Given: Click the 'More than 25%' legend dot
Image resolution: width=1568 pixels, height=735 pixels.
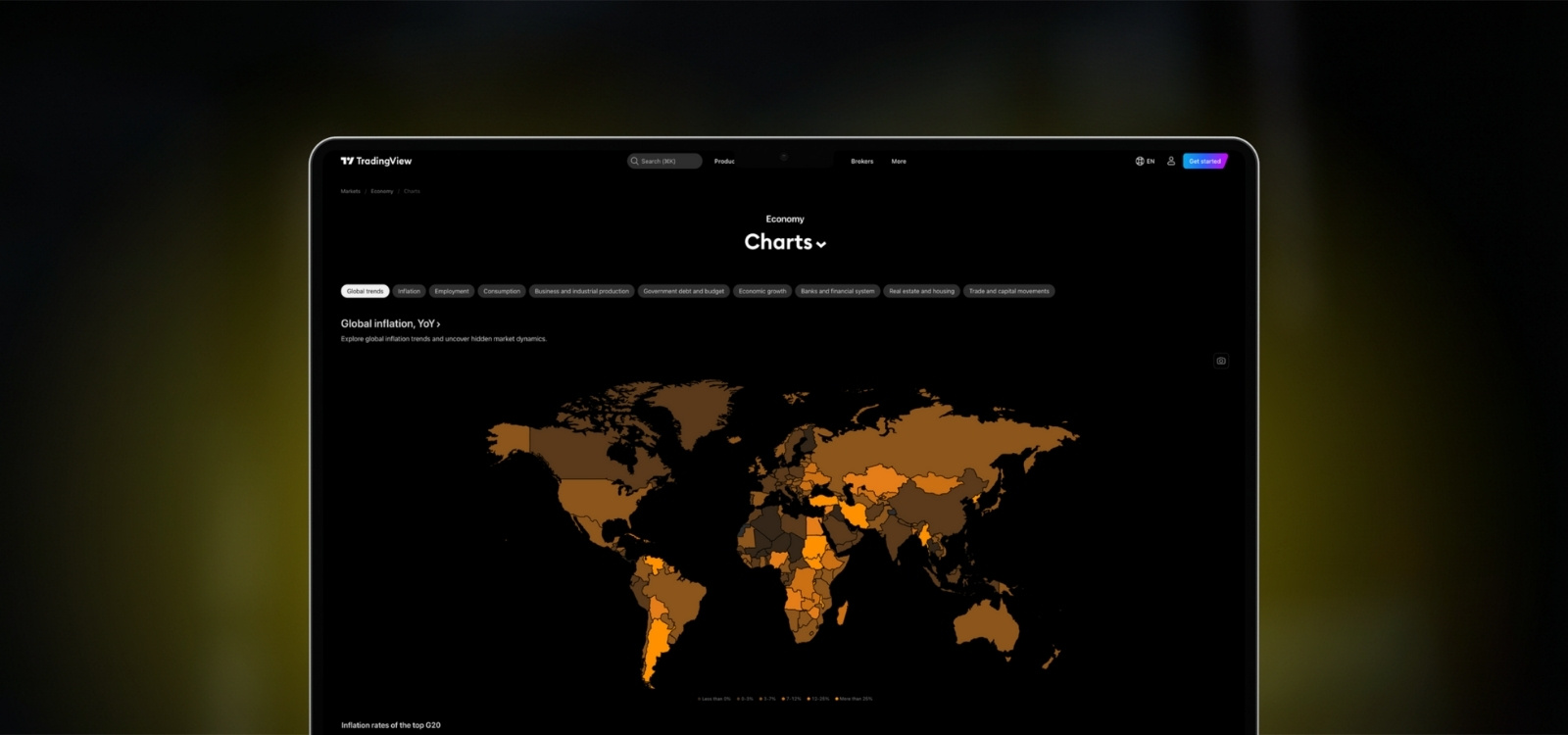Looking at the screenshot, I should pyautogui.click(x=836, y=699).
